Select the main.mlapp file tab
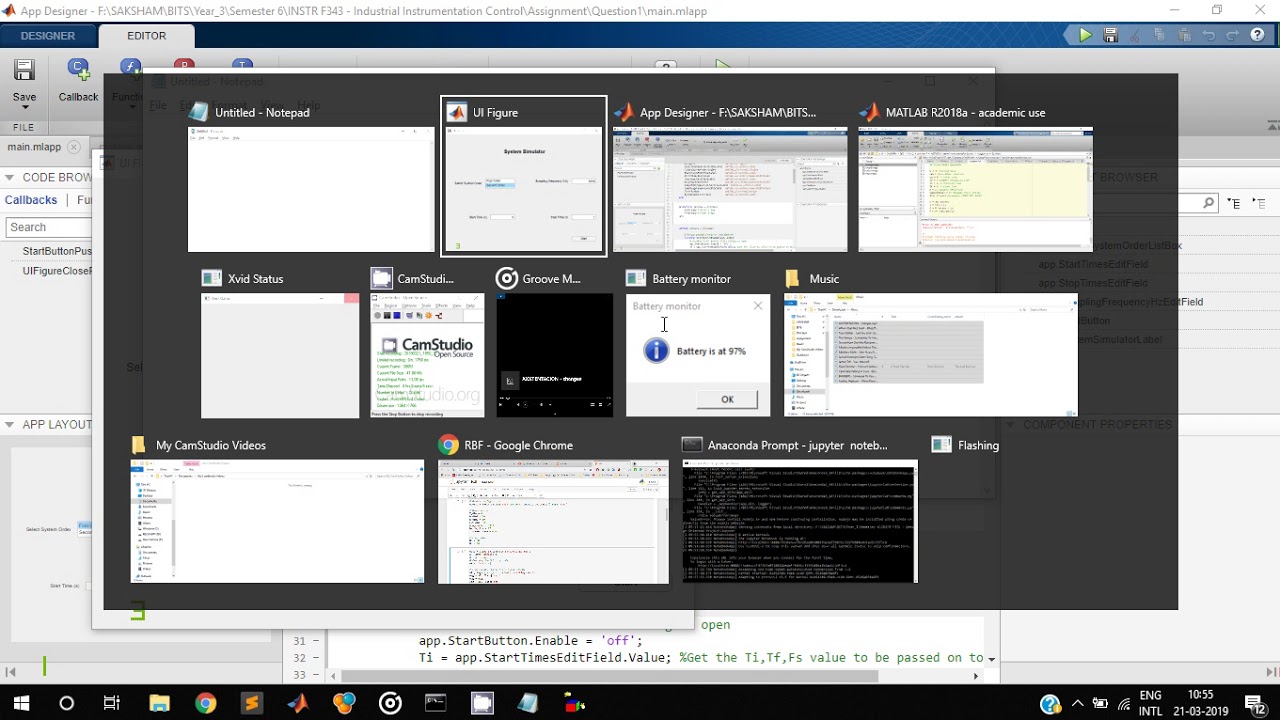Viewport: 1280px width, 720px height. point(34,147)
